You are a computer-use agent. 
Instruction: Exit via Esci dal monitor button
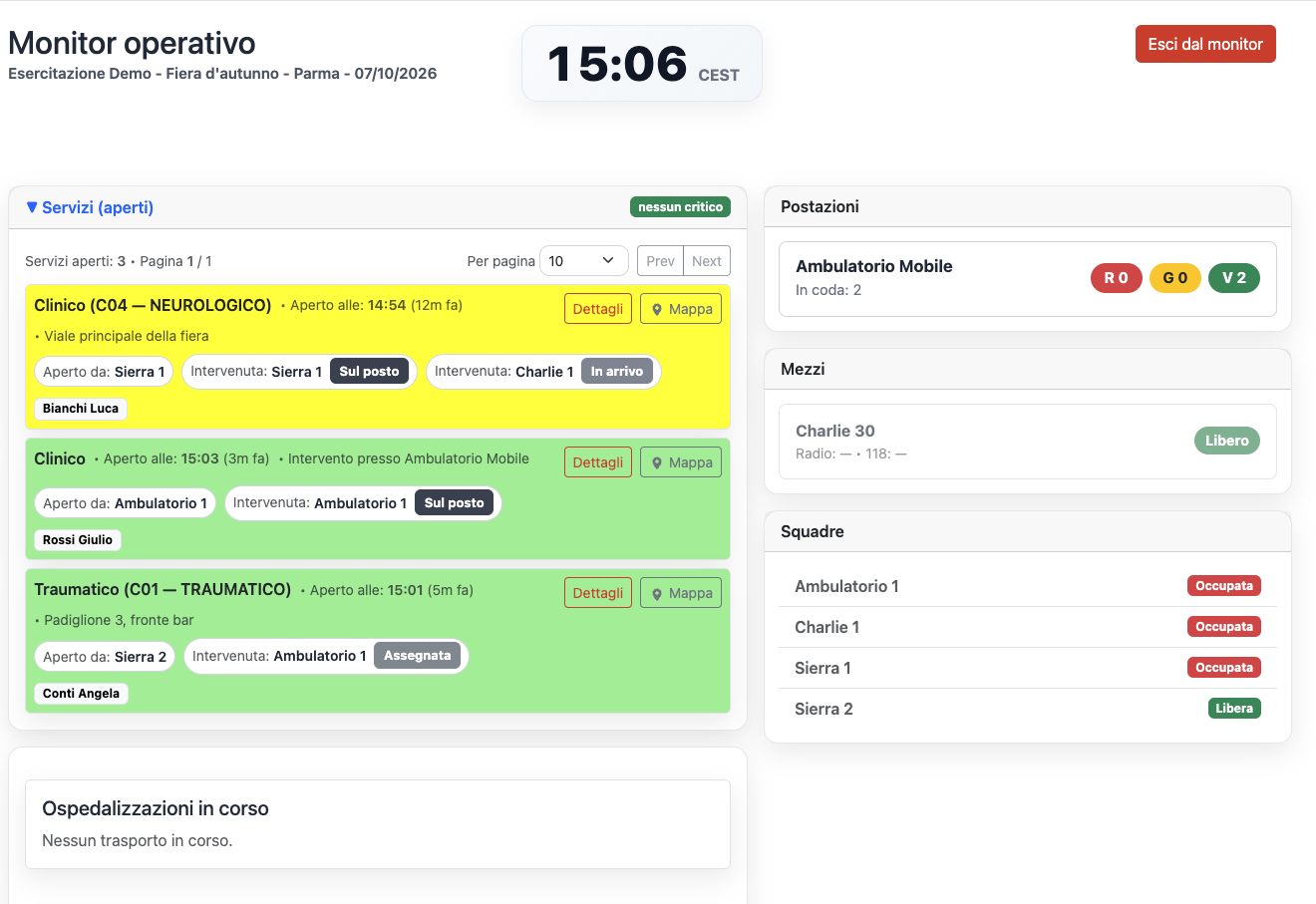click(1205, 44)
